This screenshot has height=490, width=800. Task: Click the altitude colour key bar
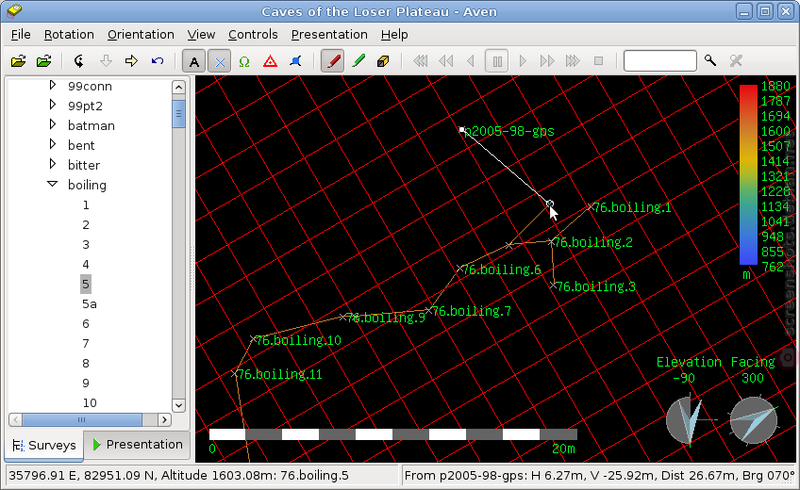748,175
